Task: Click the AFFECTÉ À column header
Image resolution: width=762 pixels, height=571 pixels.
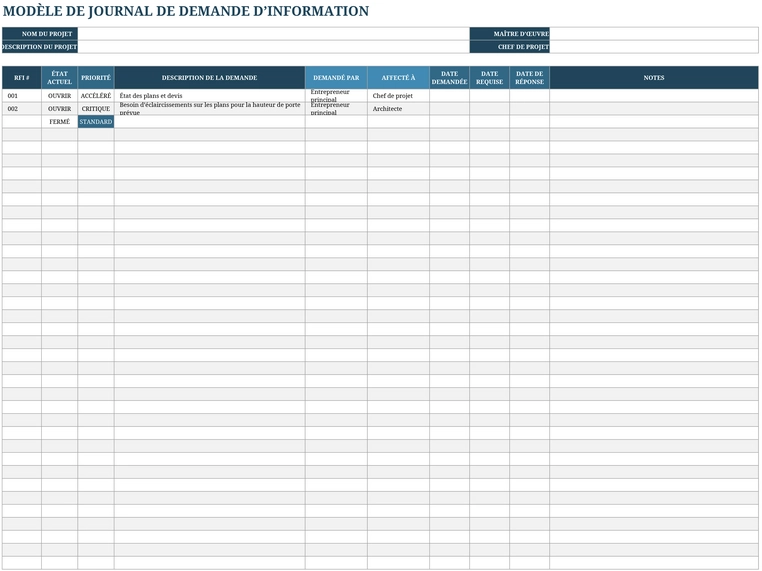Action: [398, 78]
